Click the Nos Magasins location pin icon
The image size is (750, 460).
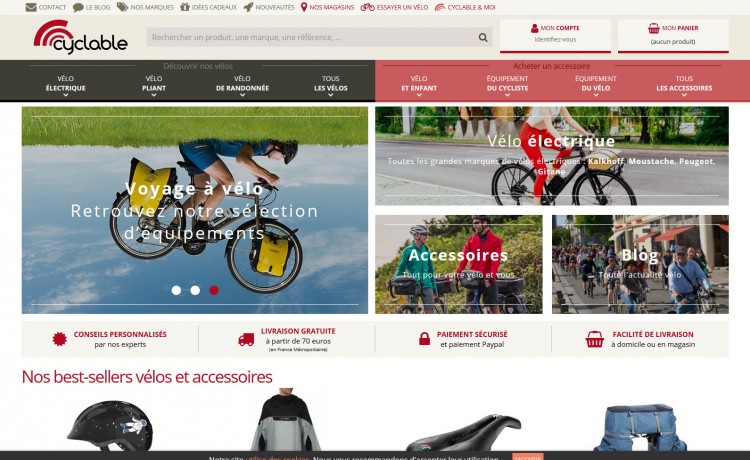[x=304, y=7]
